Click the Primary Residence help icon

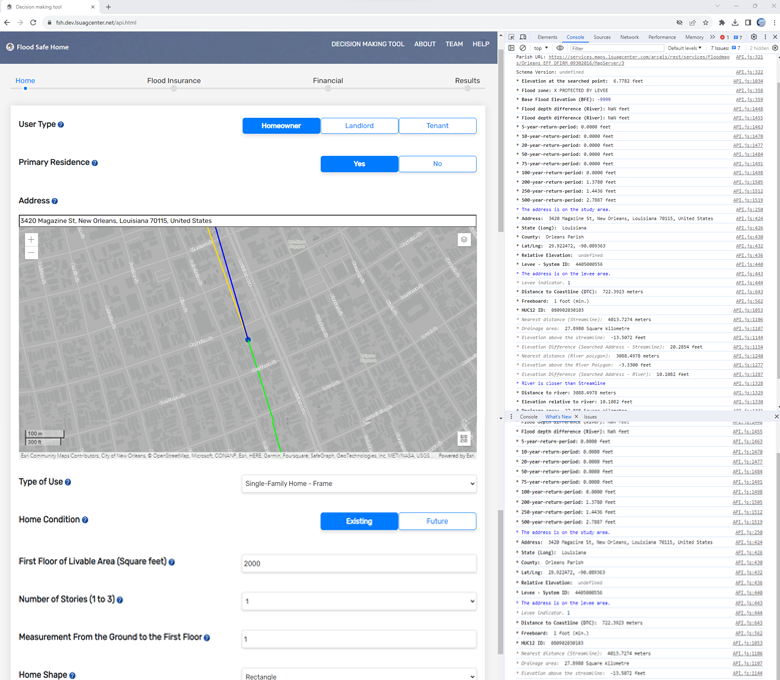95,163
